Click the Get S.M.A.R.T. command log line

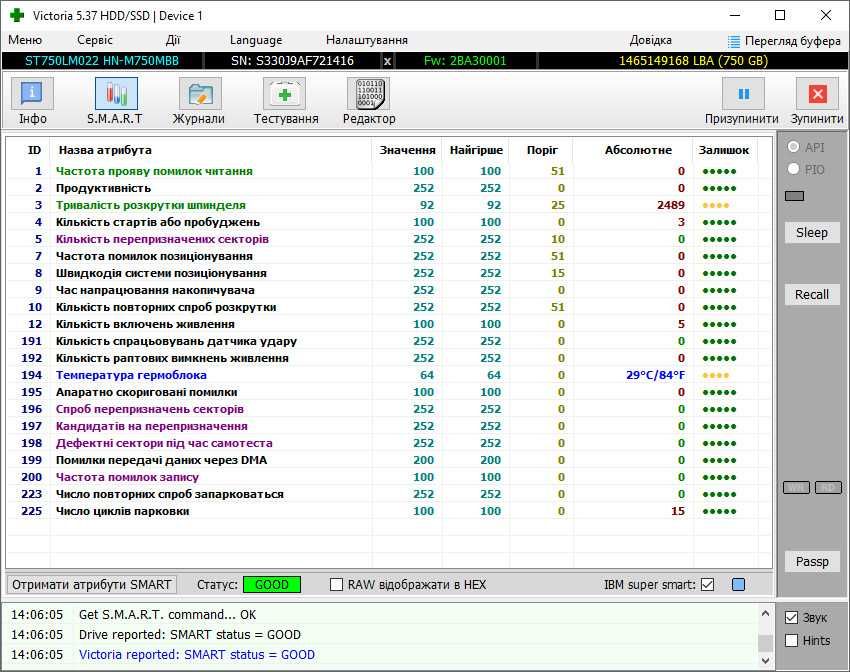coord(168,615)
